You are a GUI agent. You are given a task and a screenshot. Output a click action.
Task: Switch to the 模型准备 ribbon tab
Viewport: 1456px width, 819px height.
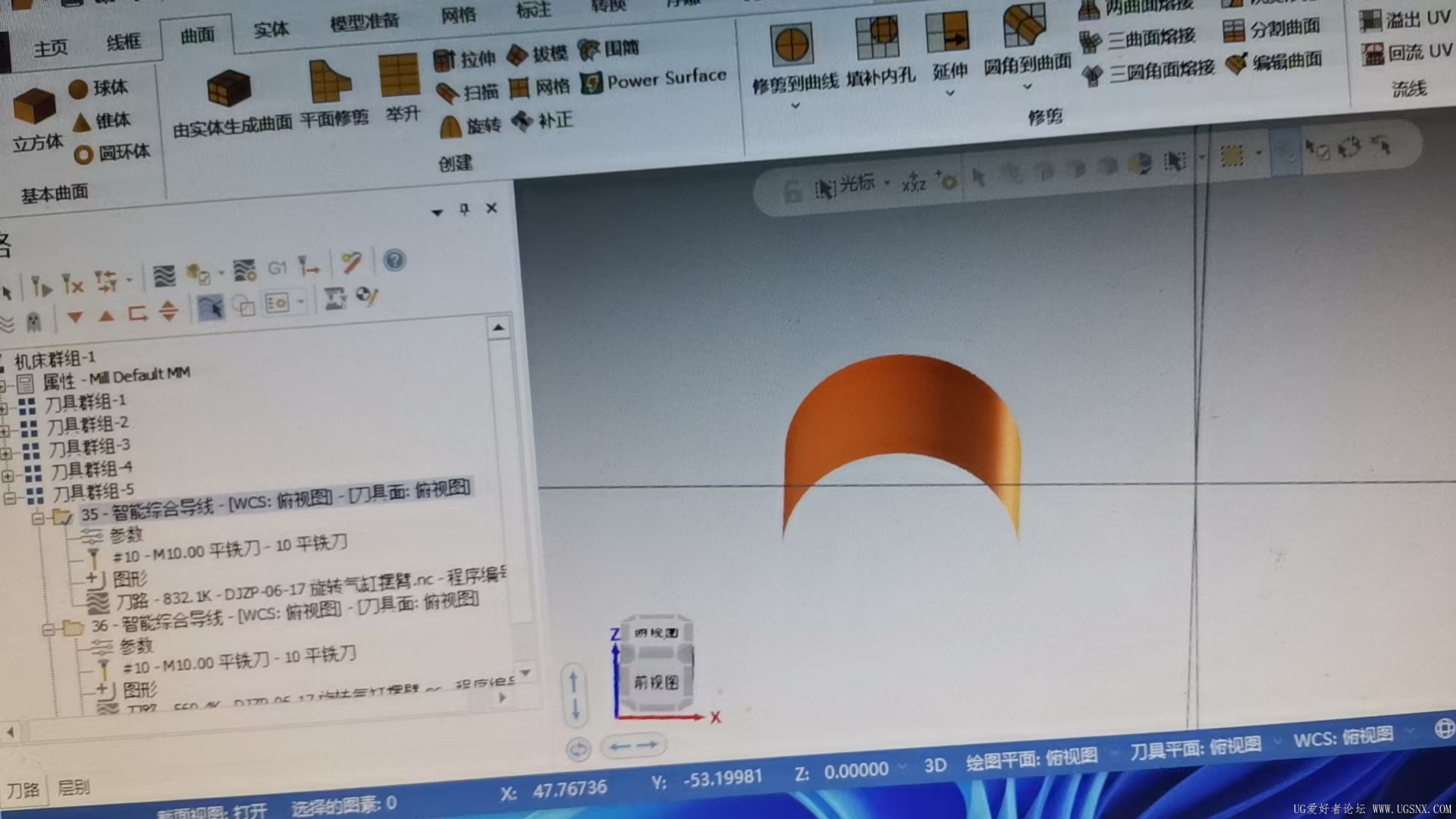click(x=364, y=22)
